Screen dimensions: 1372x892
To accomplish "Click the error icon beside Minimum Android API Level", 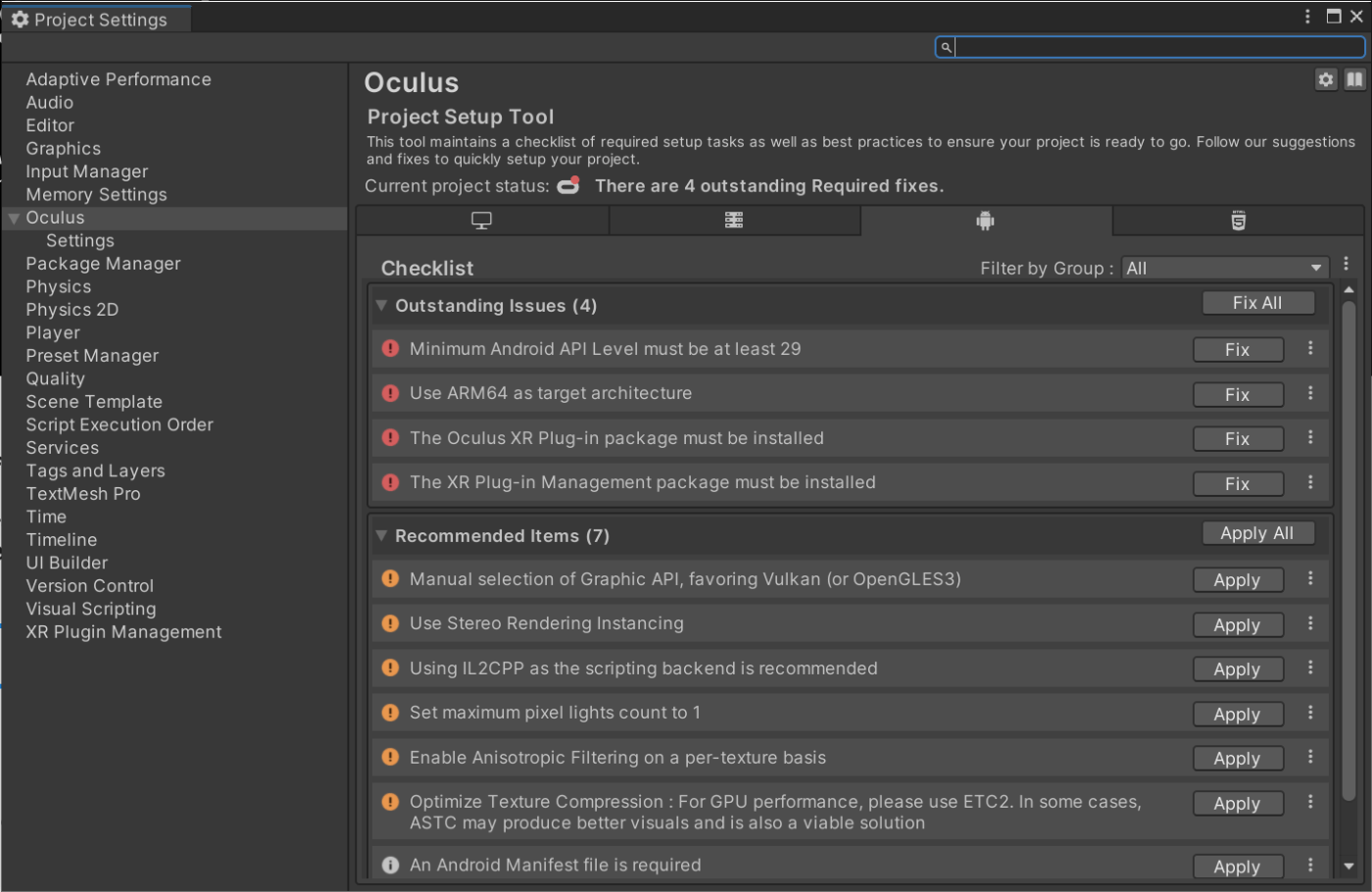I will click(390, 349).
